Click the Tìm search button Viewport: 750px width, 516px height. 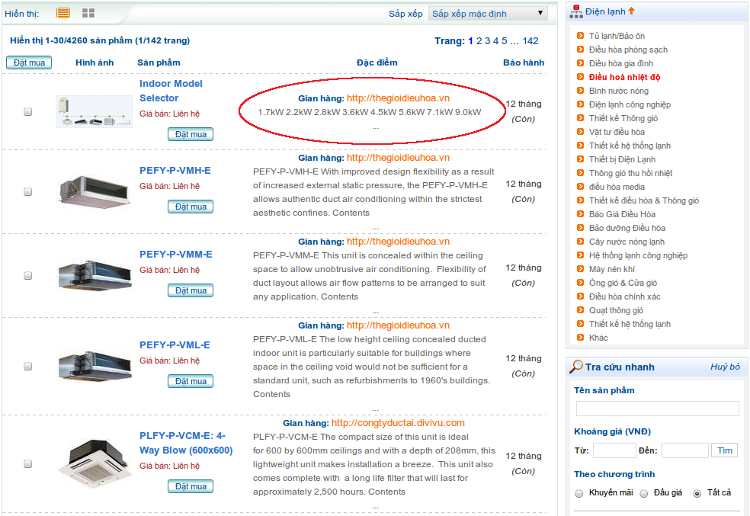pos(725,450)
